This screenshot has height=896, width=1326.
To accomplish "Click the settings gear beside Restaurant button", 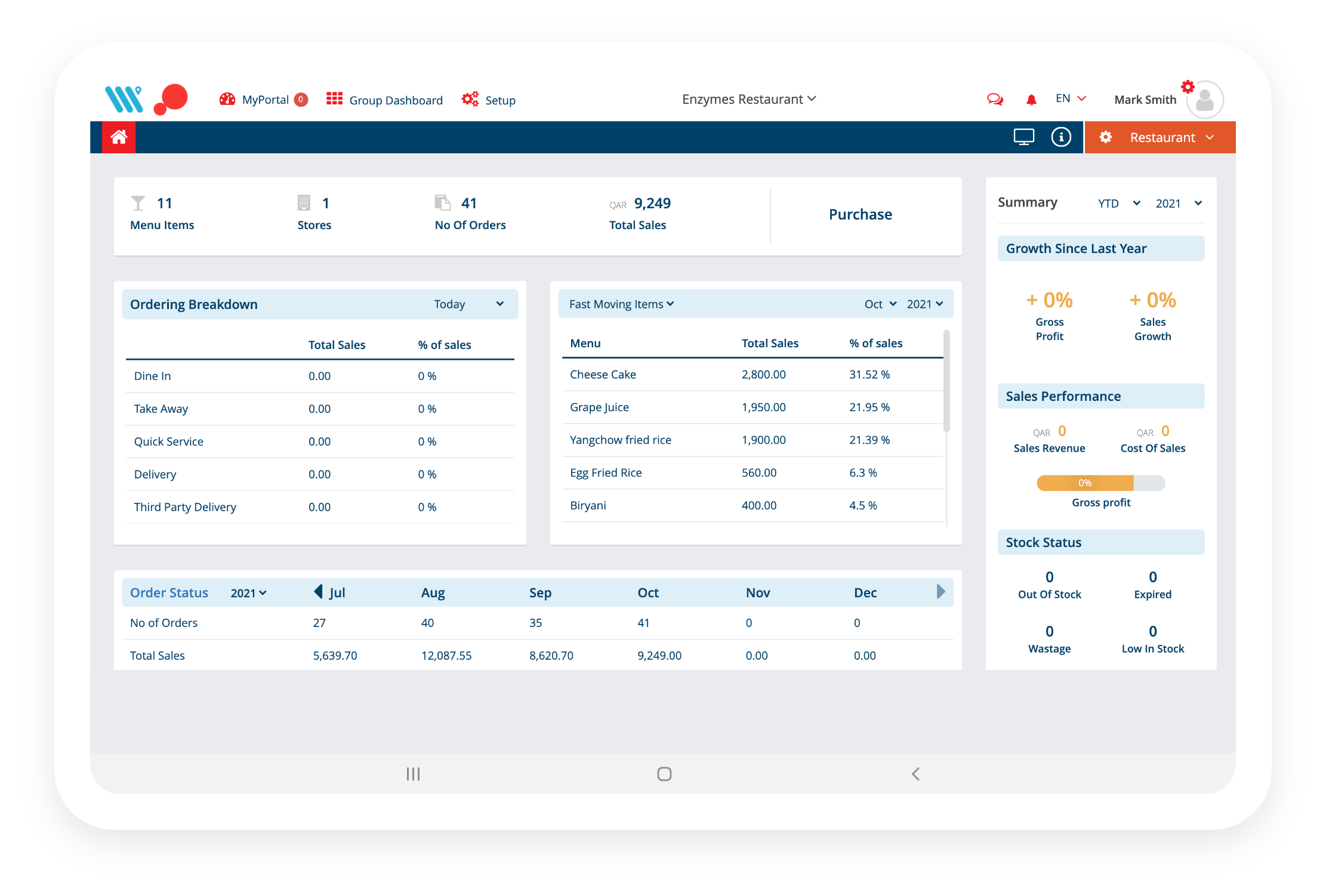I will point(1106,137).
